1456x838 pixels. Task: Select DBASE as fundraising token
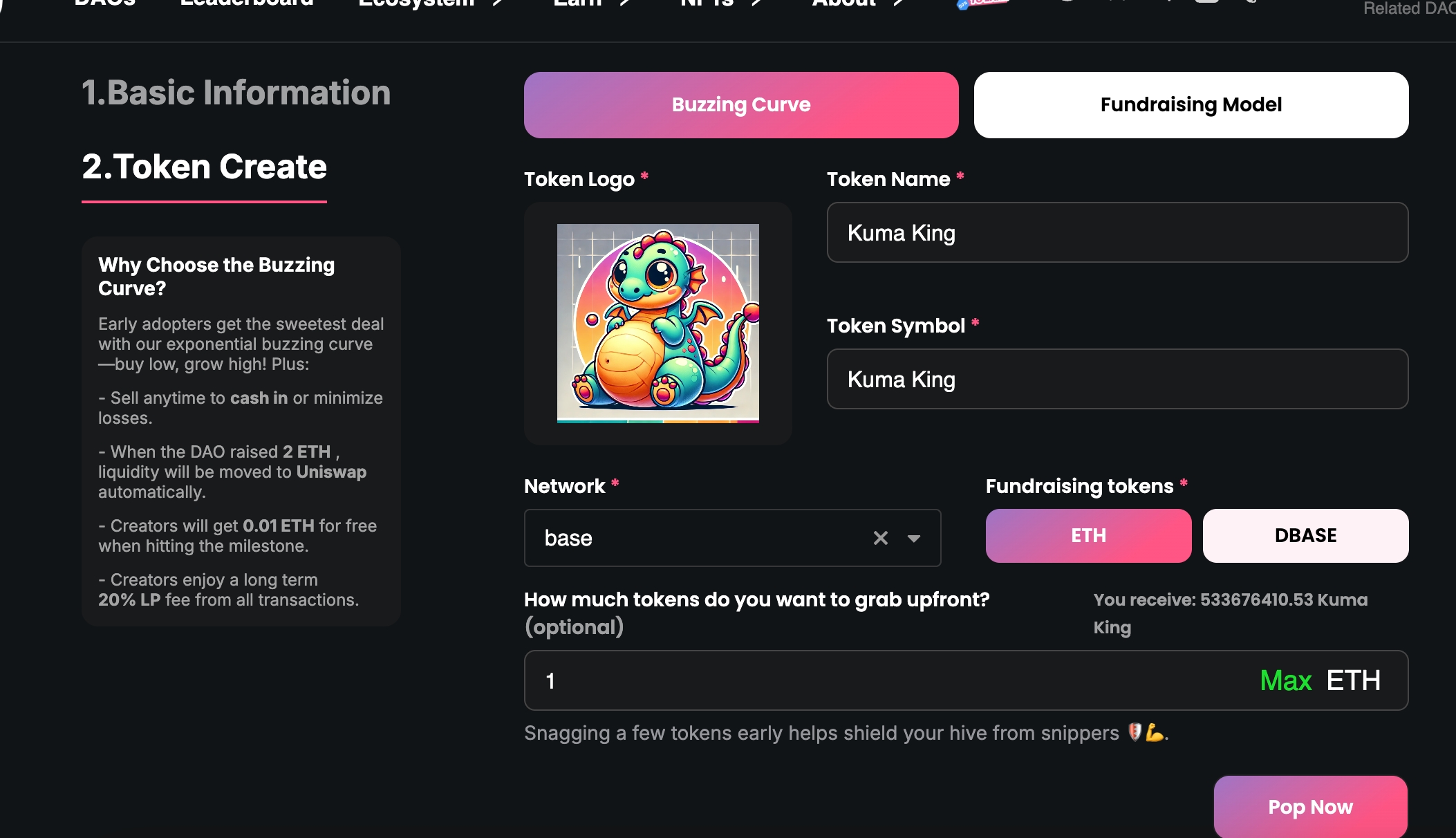[1305, 536]
